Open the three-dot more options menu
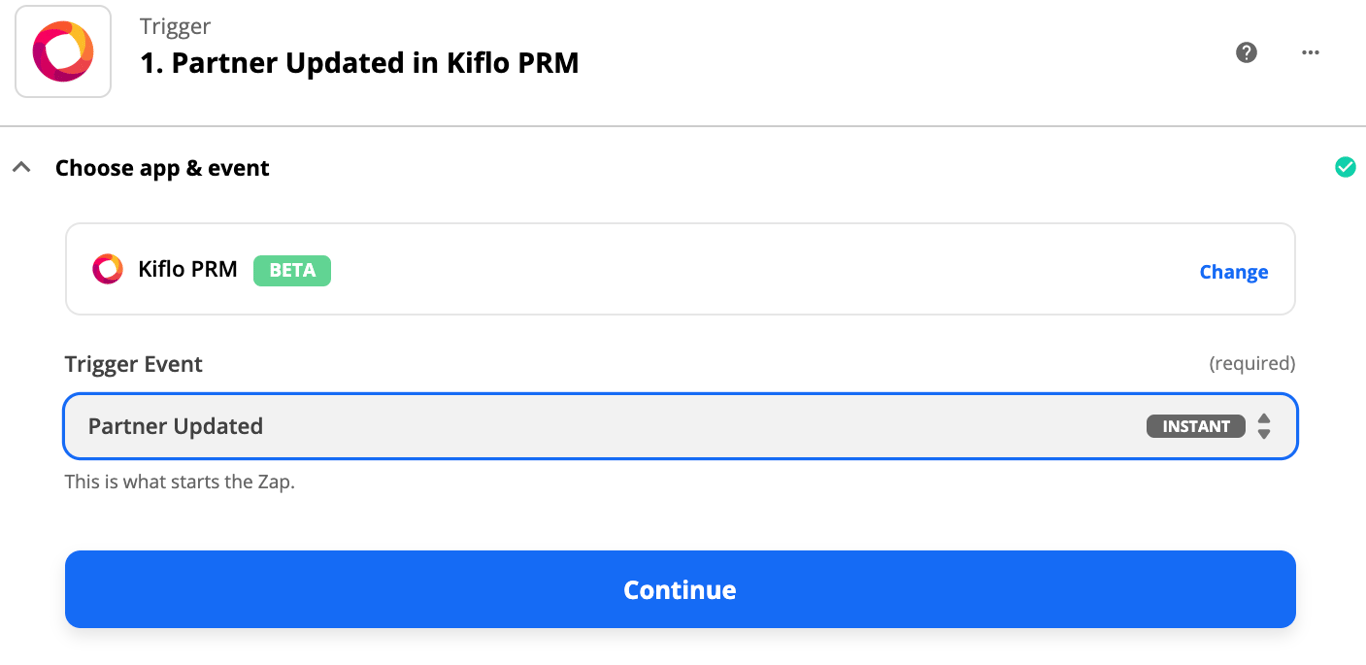The image size is (1366, 665). pos(1310,52)
